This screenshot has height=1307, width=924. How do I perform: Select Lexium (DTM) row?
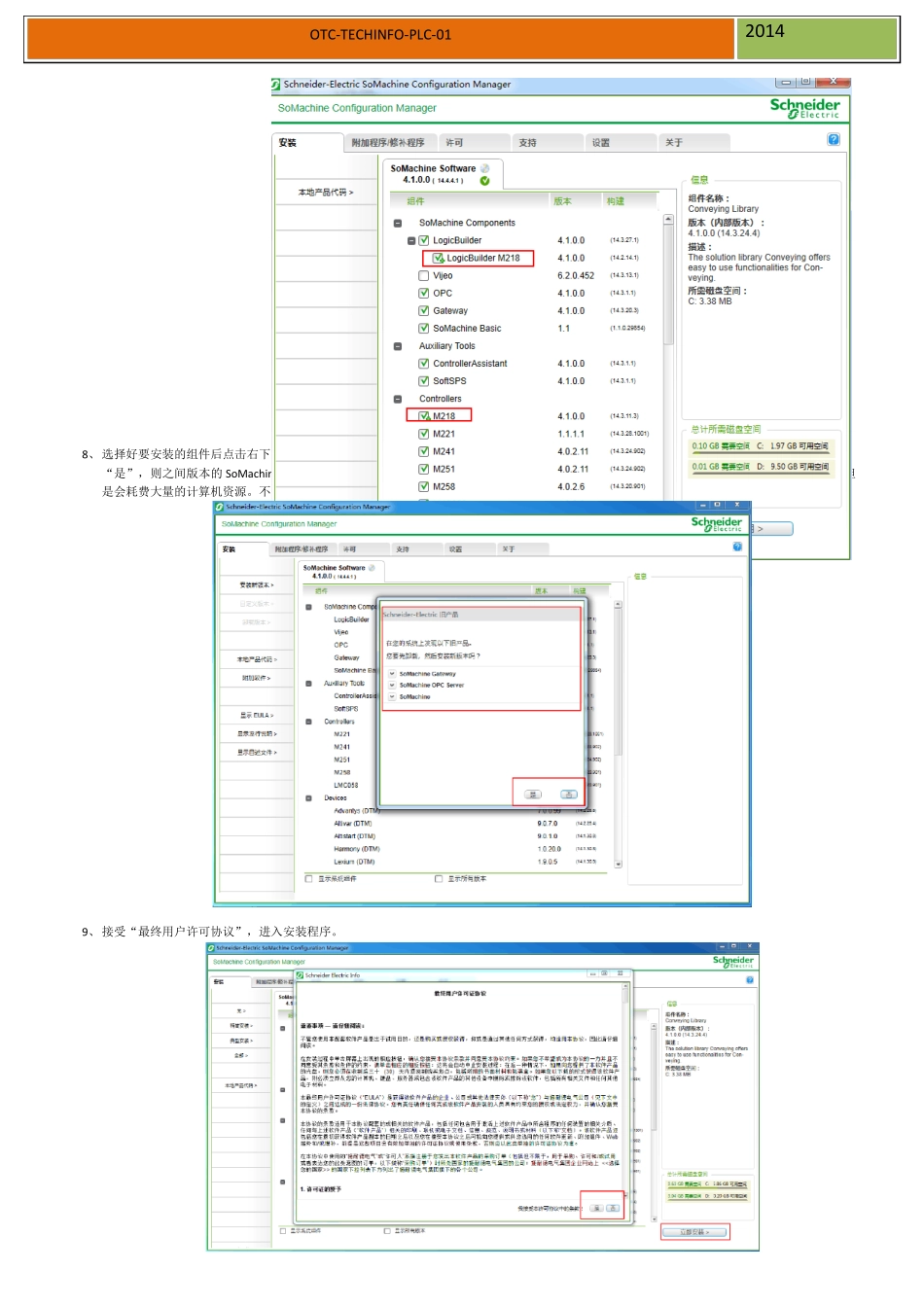click(x=457, y=862)
